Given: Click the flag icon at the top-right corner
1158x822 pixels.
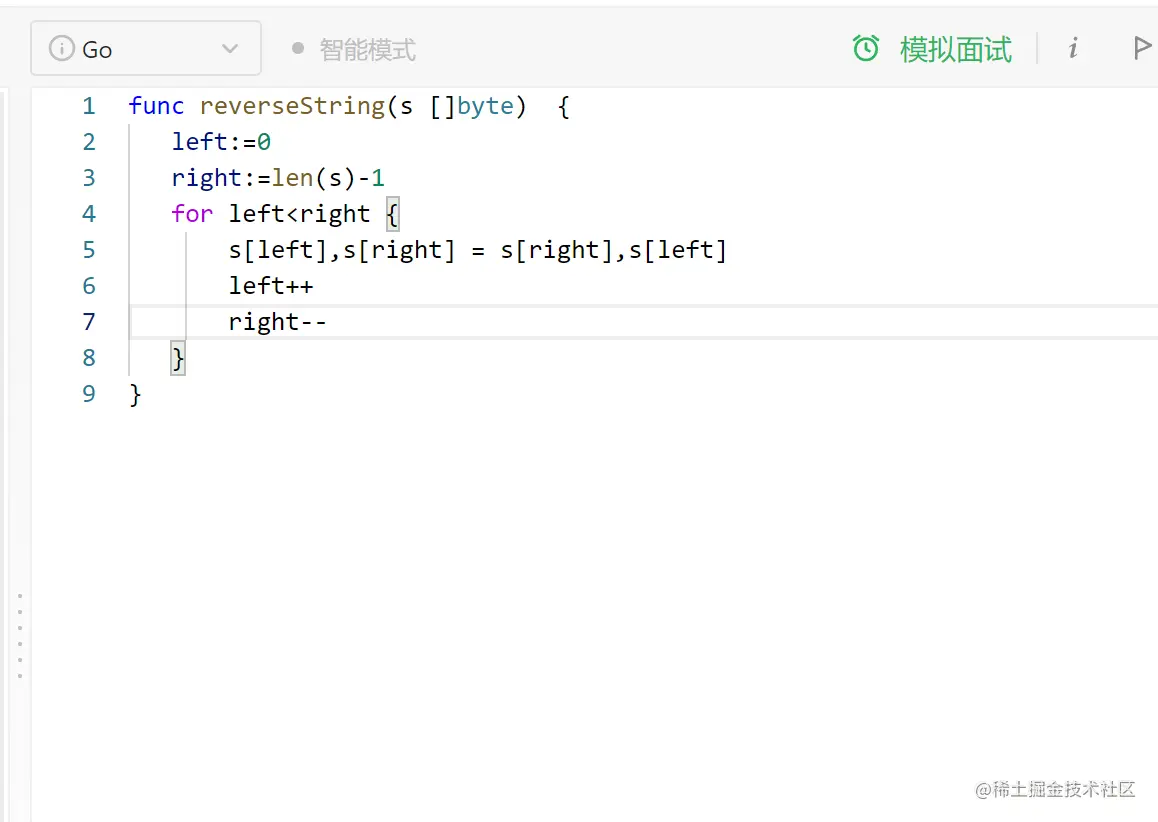Looking at the screenshot, I should tap(1143, 47).
